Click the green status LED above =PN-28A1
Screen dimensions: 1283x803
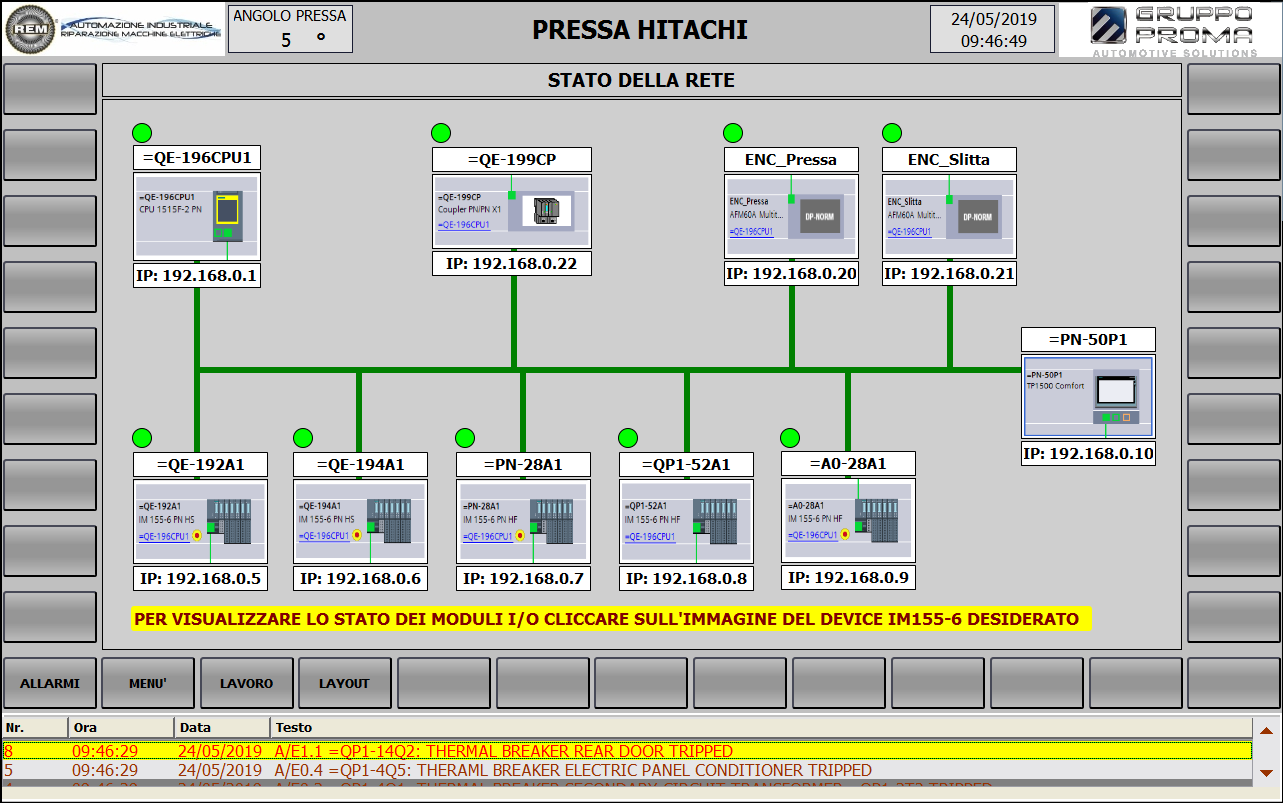click(x=465, y=438)
